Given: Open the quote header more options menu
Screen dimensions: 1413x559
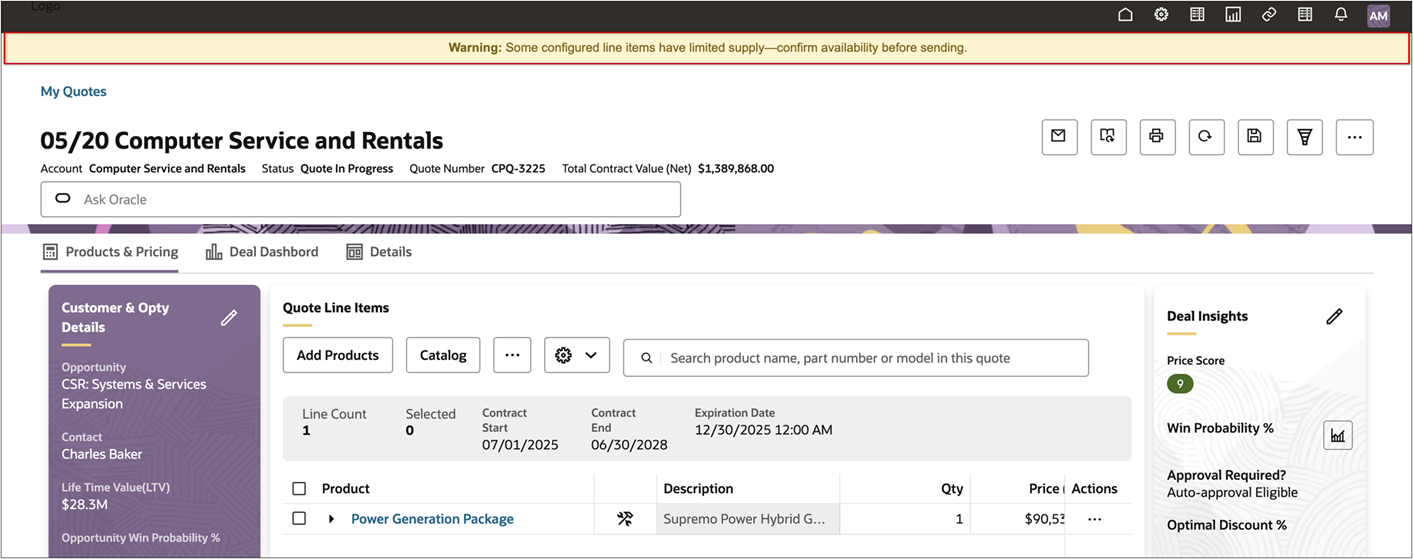Looking at the screenshot, I should (x=1354, y=137).
